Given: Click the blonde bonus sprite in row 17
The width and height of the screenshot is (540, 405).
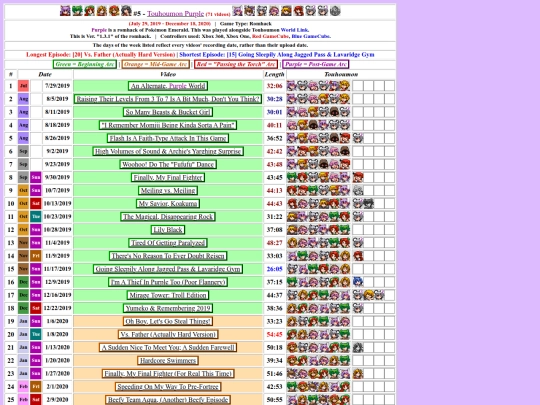Looking at the screenshot, I should point(369,295).
